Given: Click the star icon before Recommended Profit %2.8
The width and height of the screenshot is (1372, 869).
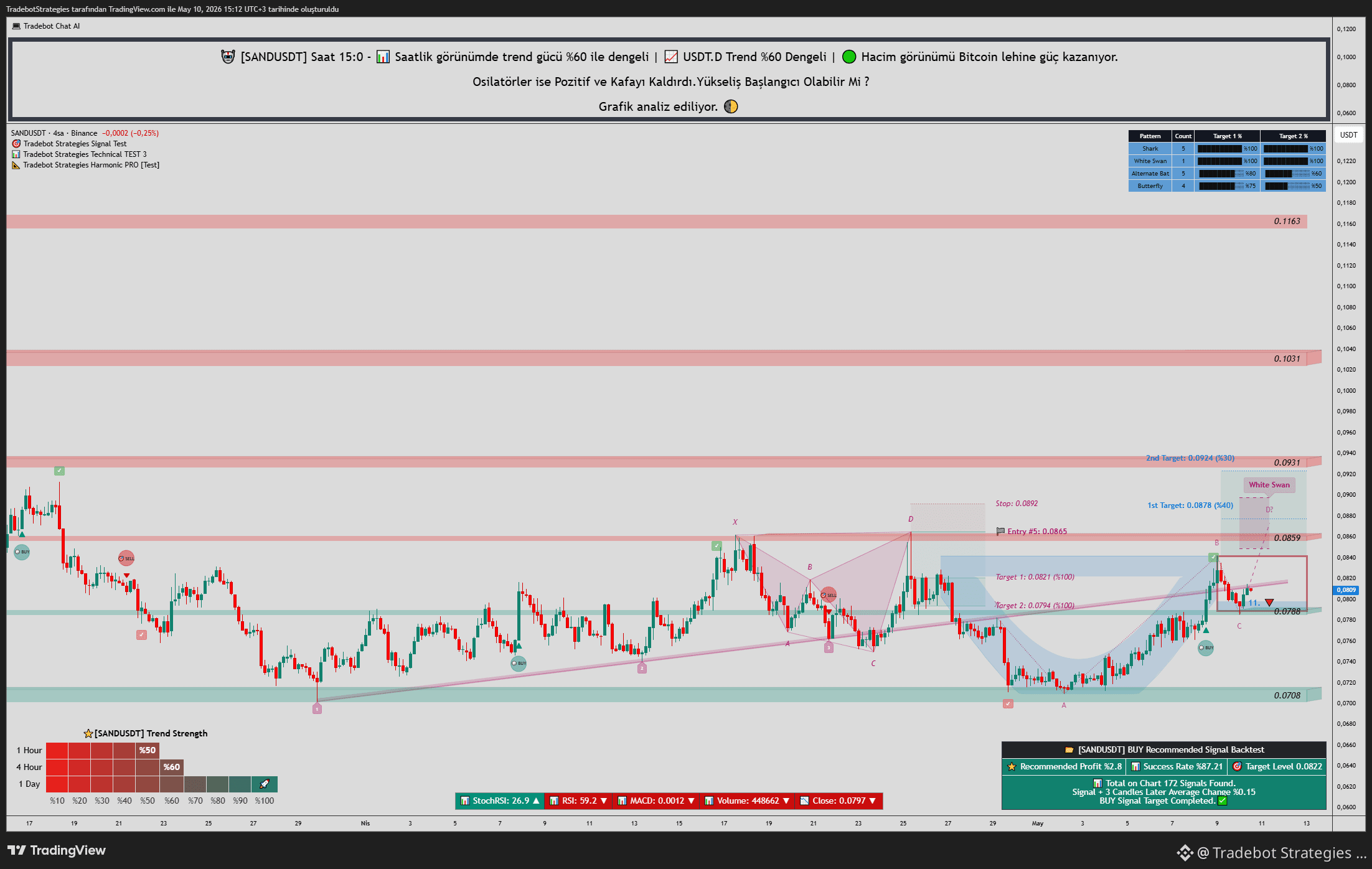Looking at the screenshot, I should click(x=1012, y=767).
